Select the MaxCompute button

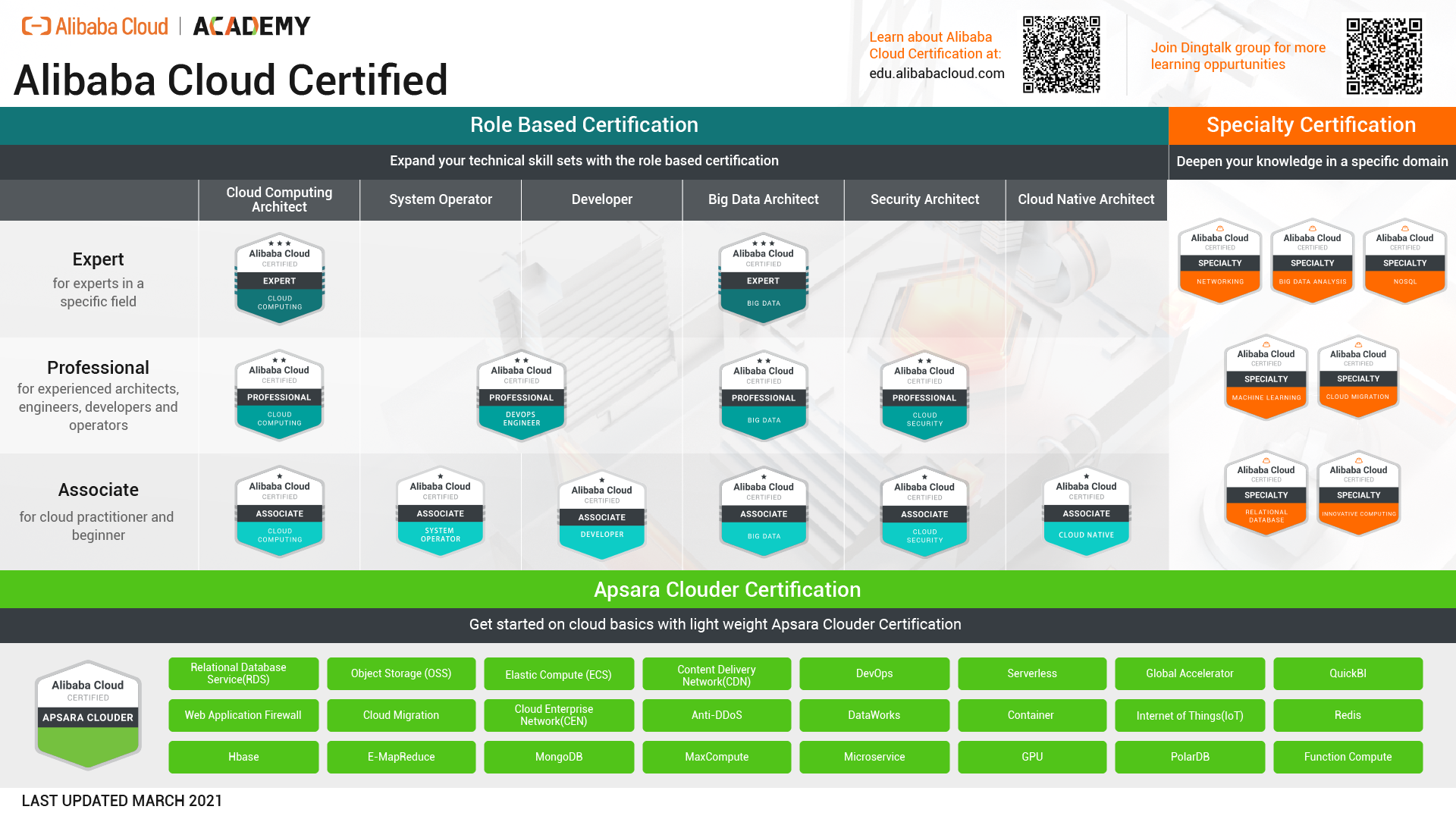coord(717,757)
